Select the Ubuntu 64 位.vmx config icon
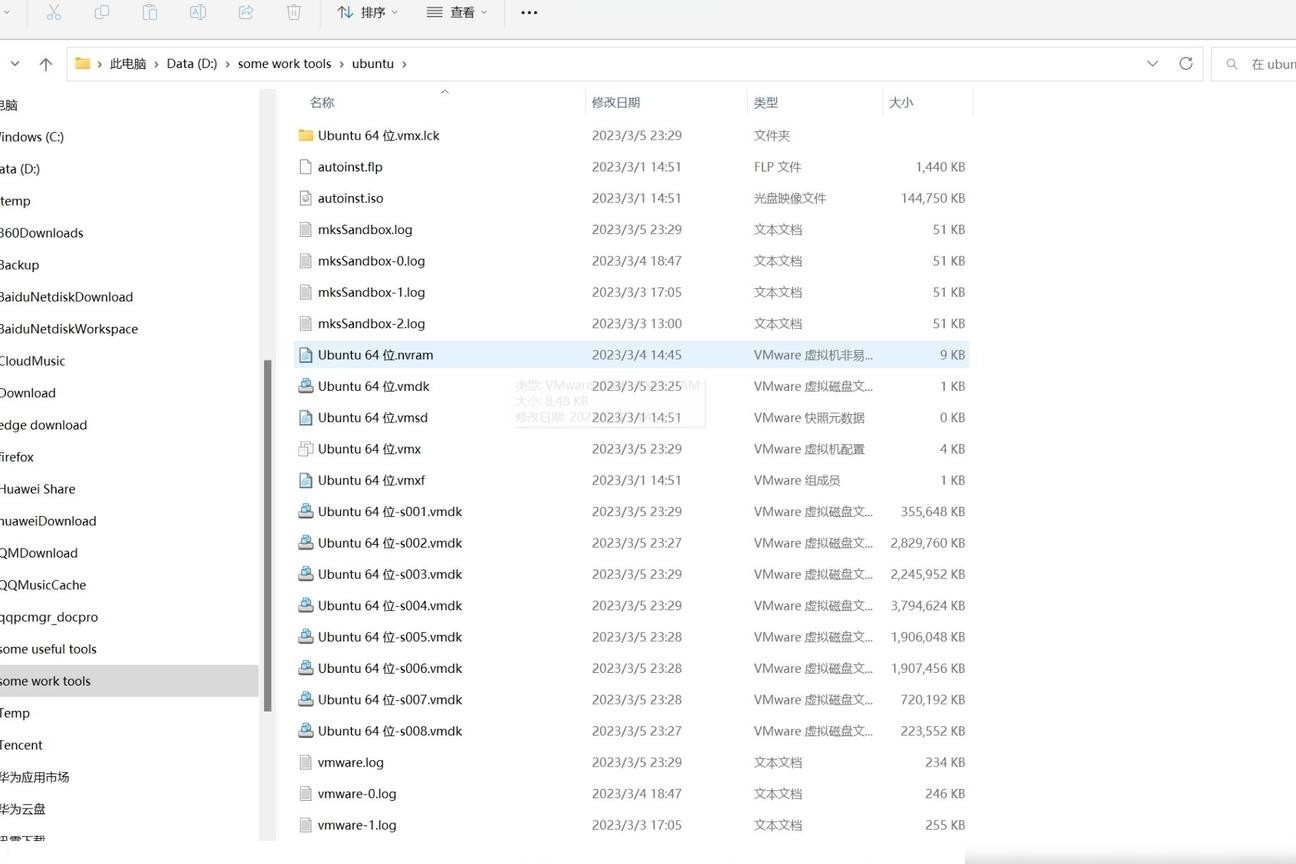The height and width of the screenshot is (864, 1296). pos(306,449)
